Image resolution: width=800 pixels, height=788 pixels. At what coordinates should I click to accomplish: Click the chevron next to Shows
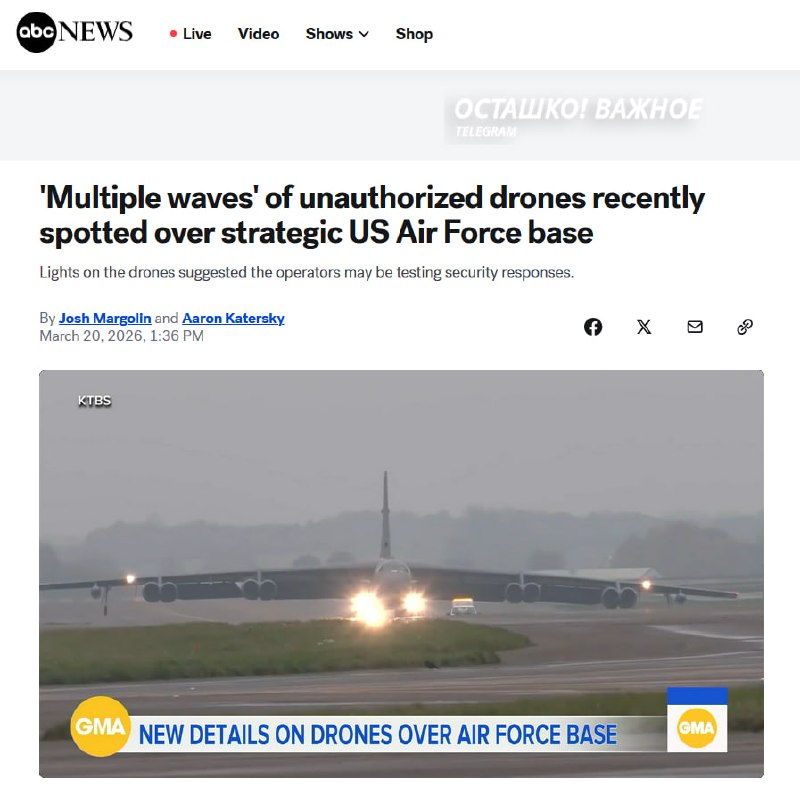click(364, 34)
